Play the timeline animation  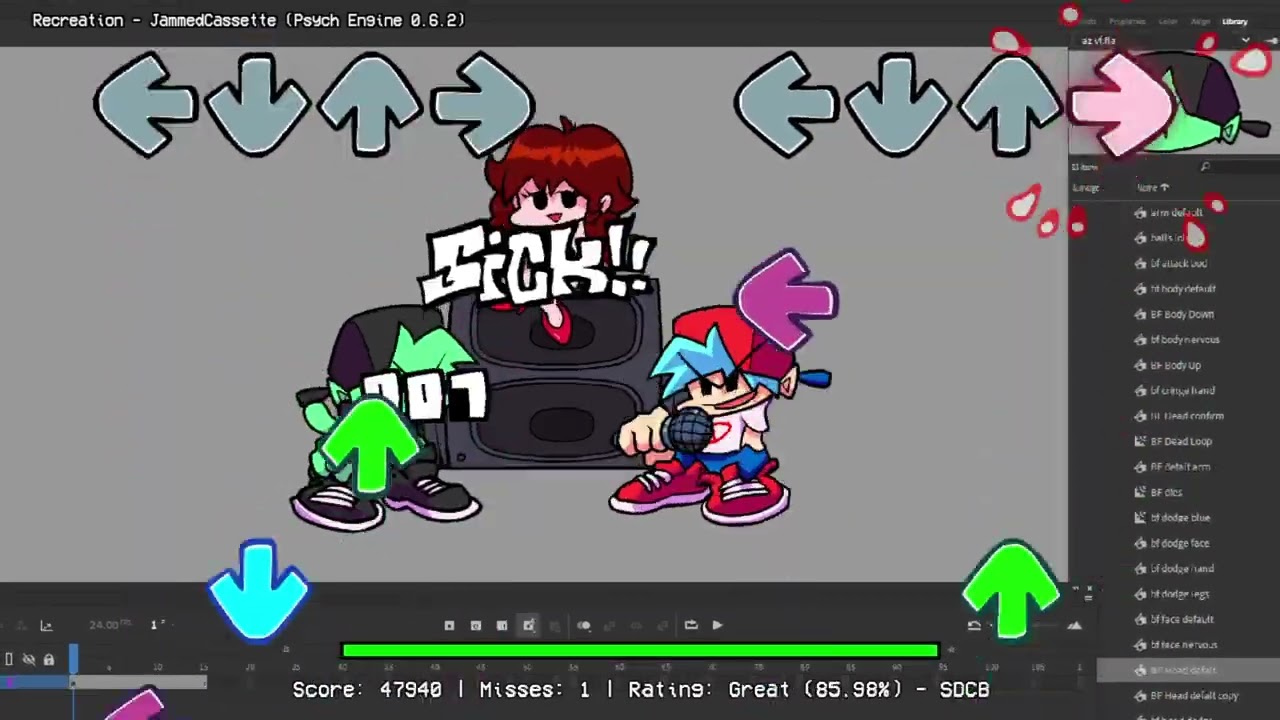[x=717, y=625]
